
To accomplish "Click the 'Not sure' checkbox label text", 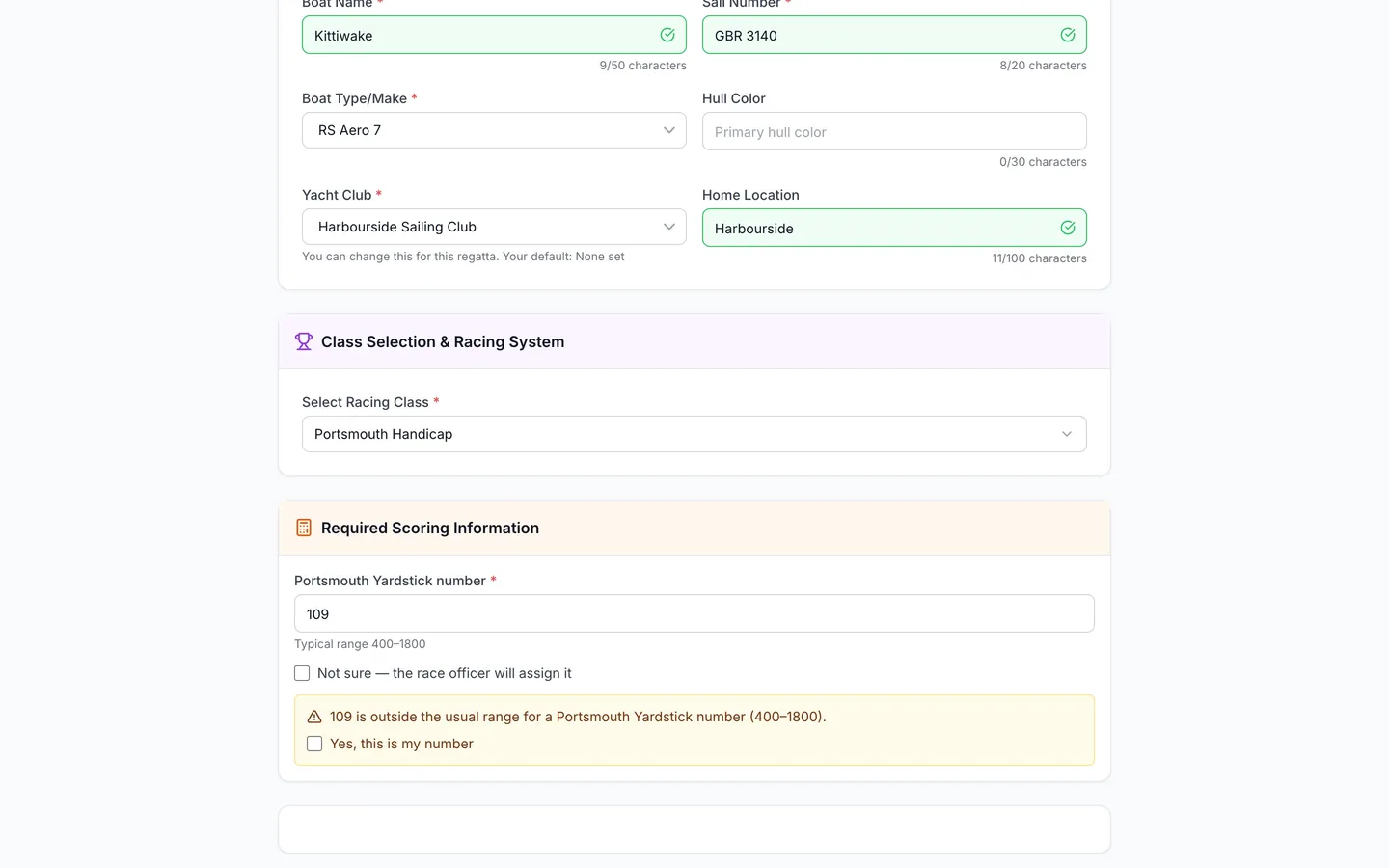I will pyautogui.click(x=445, y=673).
